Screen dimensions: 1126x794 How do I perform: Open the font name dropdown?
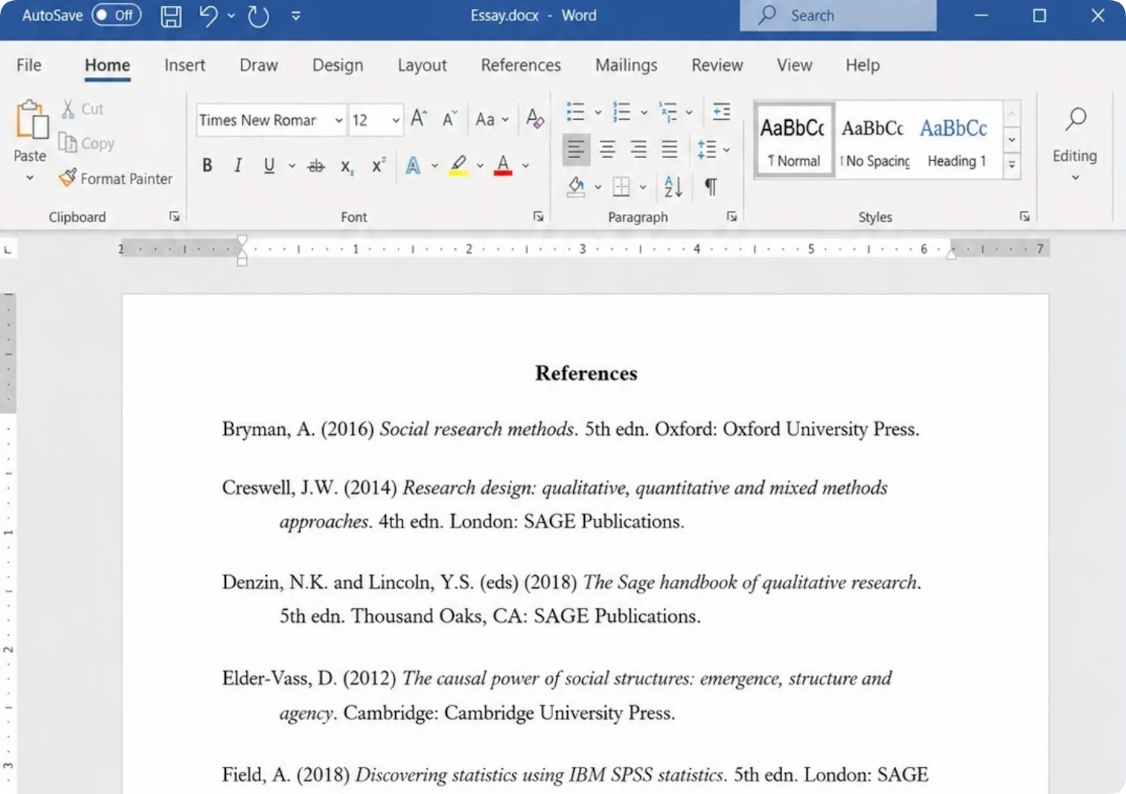point(338,120)
